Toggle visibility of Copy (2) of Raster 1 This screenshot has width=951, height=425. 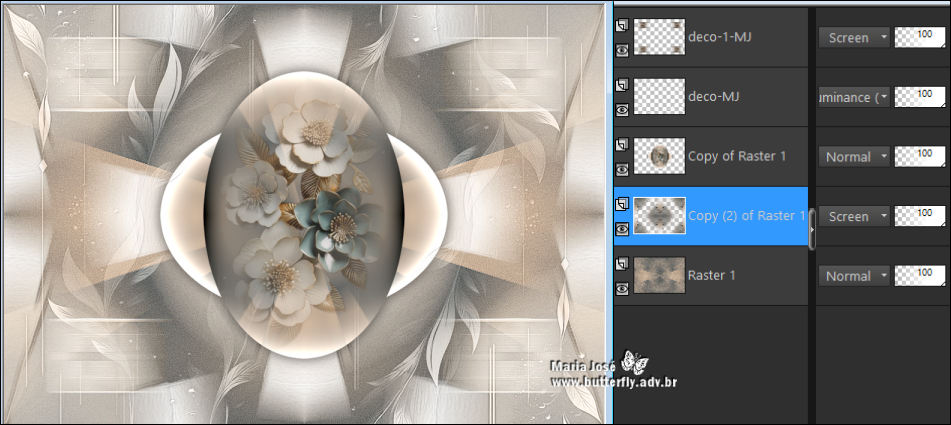point(622,229)
